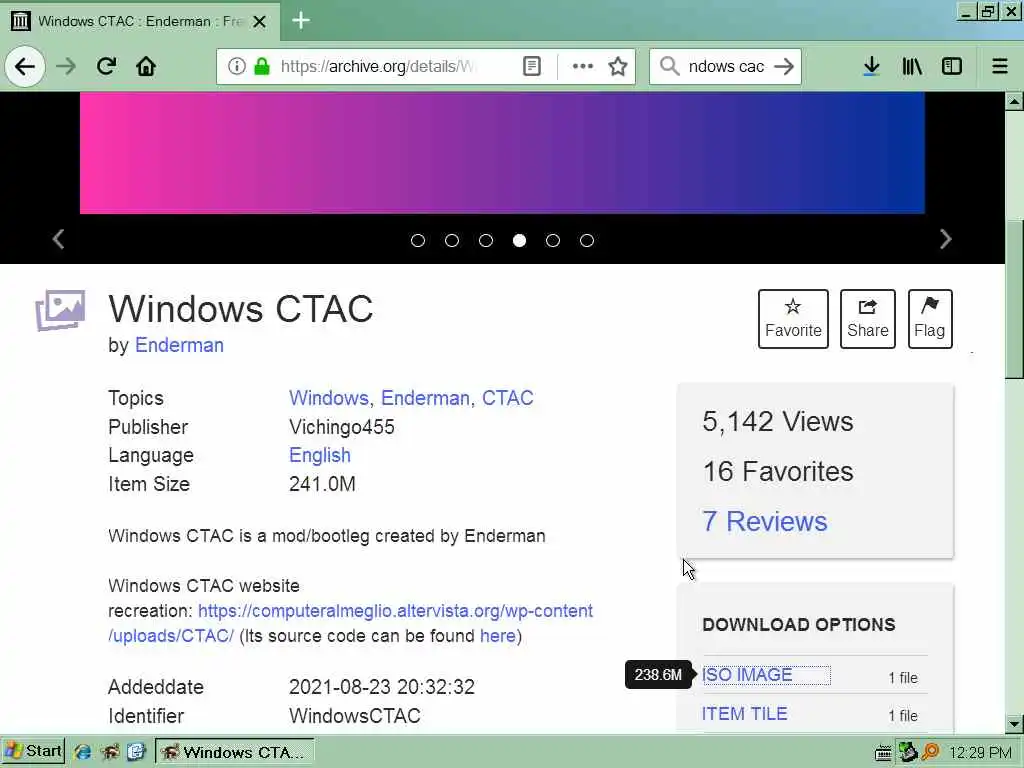Open page actions three-dot menu
The image size is (1024, 768).
pyautogui.click(x=583, y=66)
